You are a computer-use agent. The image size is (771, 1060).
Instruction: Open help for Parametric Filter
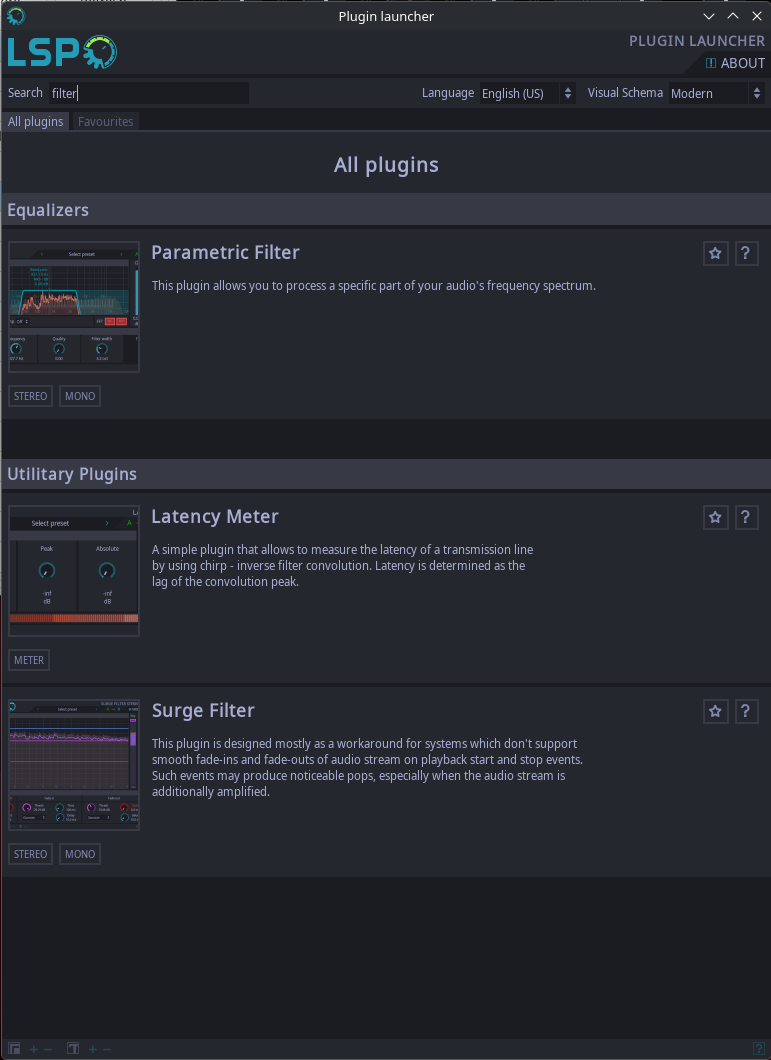pyautogui.click(x=746, y=254)
